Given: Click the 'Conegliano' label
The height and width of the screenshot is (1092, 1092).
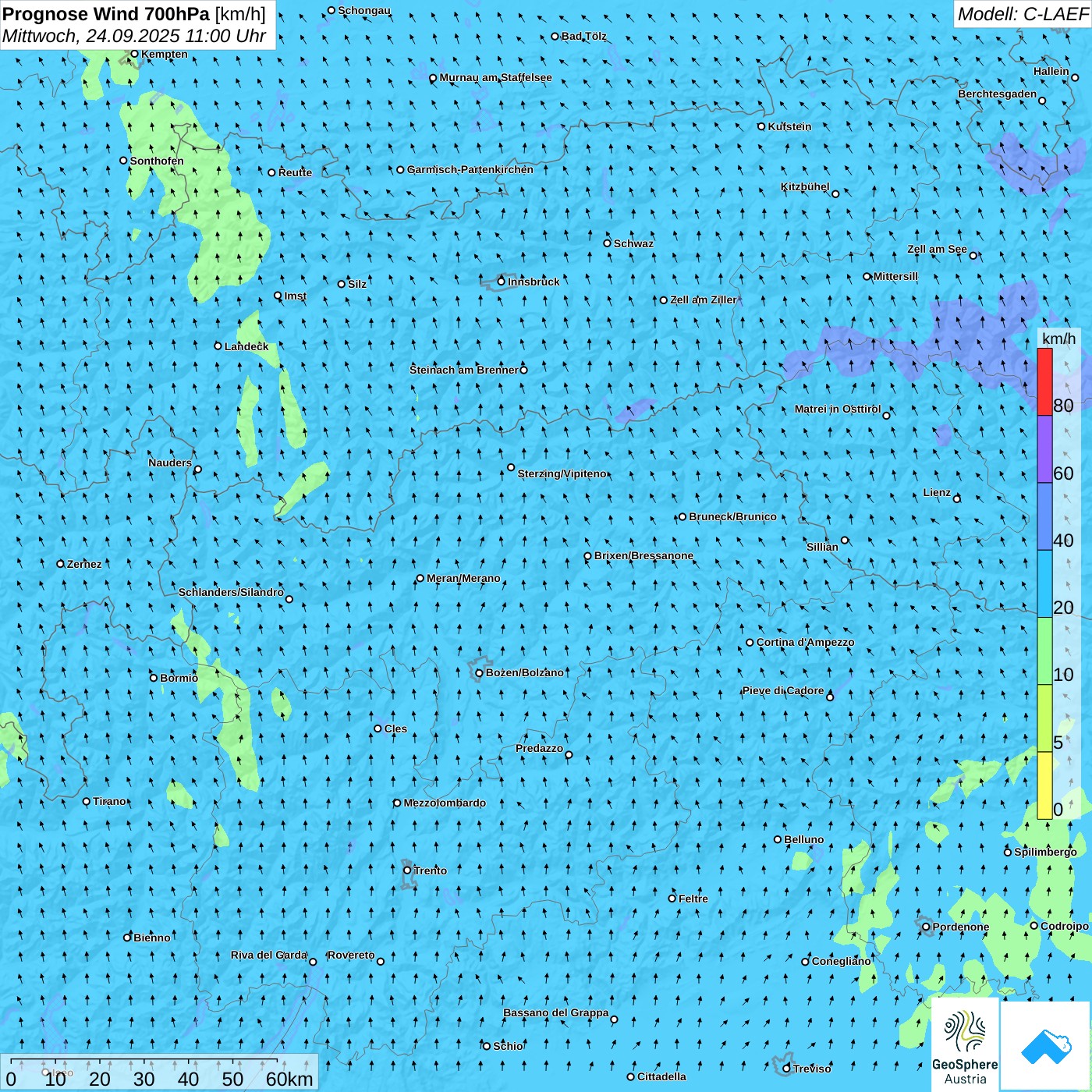Looking at the screenshot, I should [x=842, y=961].
